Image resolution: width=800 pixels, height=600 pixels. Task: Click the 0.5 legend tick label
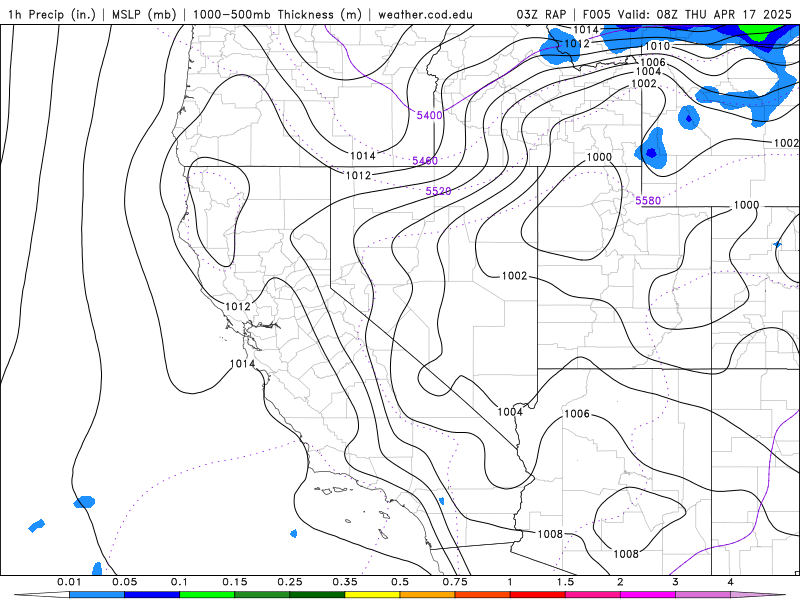(400, 582)
